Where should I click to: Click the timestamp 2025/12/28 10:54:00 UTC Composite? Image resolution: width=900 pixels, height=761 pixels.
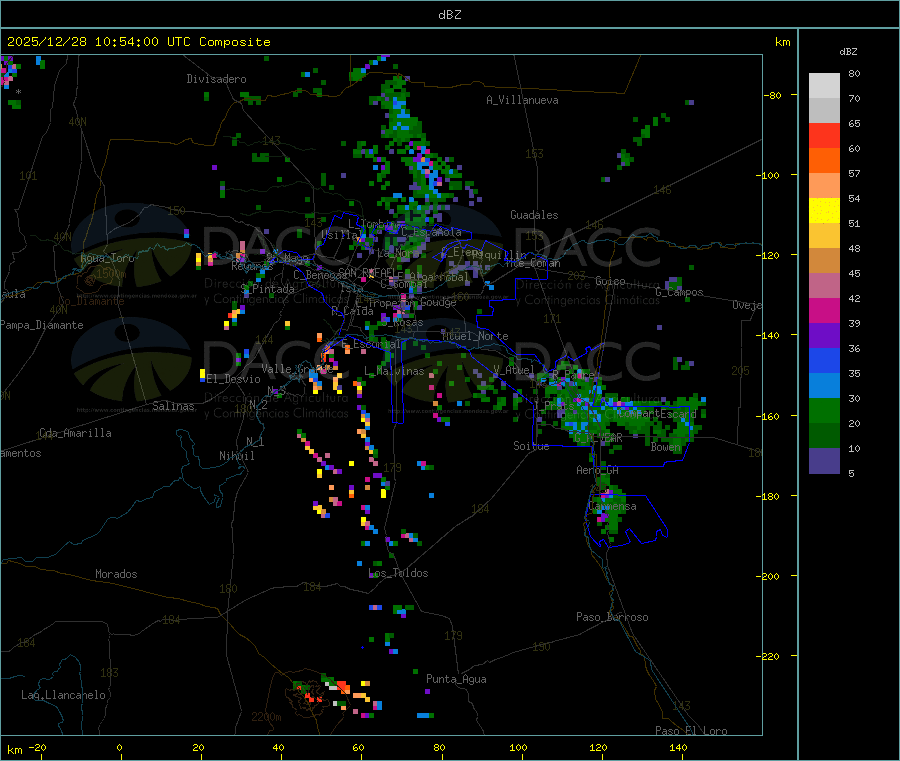tap(138, 42)
